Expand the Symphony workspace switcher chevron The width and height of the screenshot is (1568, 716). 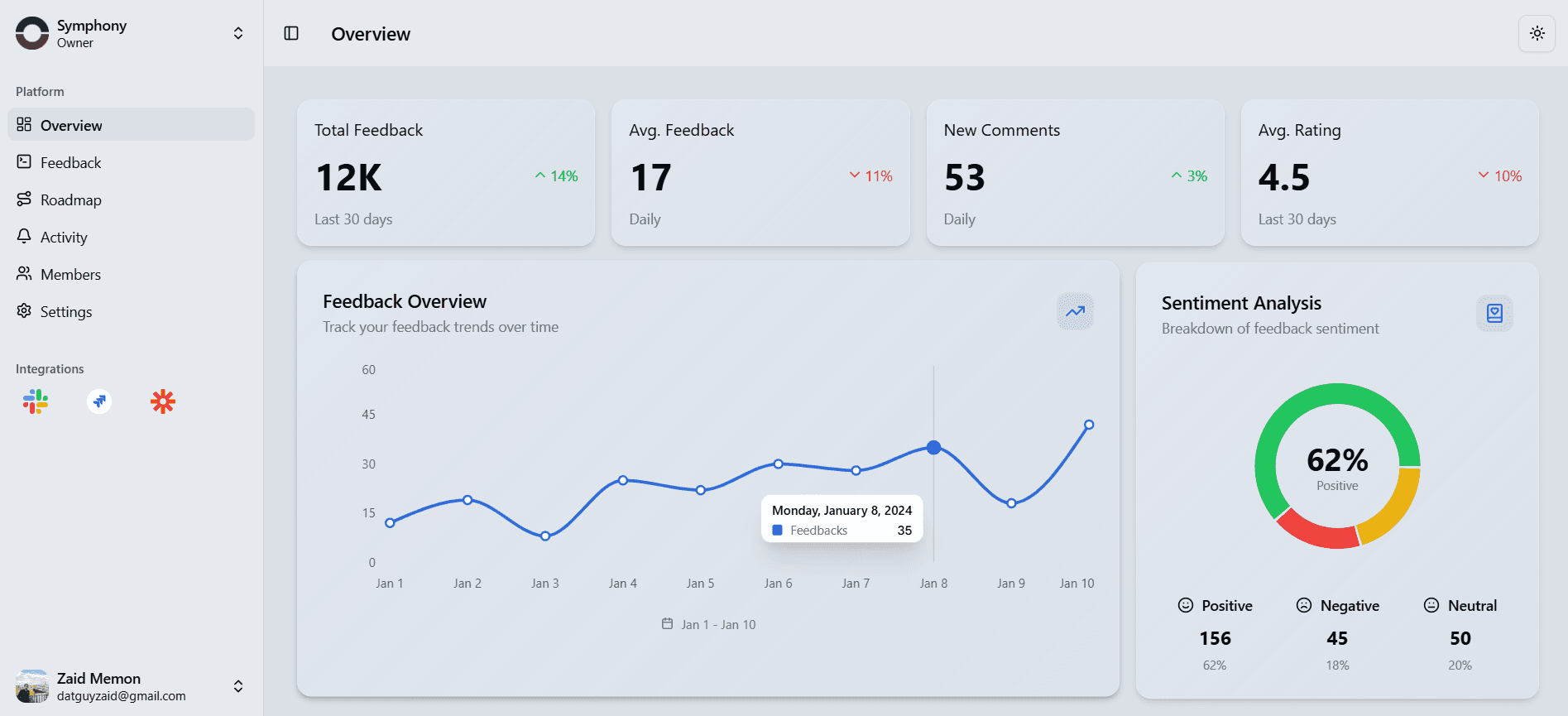pos(238,33)
